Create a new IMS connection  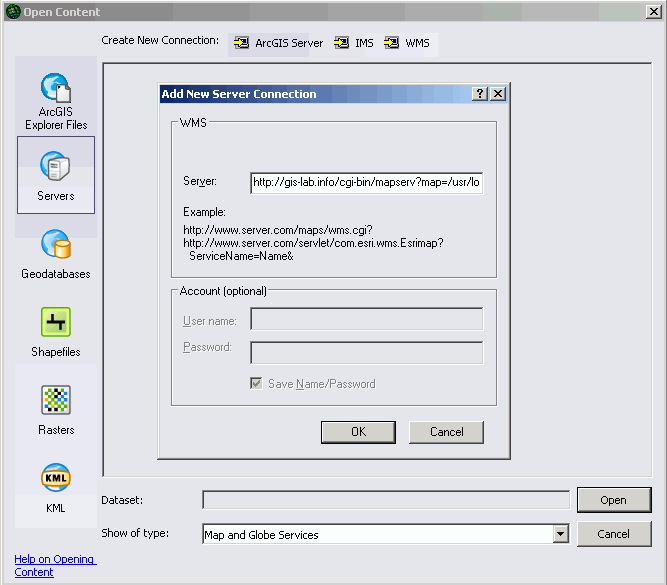pyautogui.click(x=353, y=43)
